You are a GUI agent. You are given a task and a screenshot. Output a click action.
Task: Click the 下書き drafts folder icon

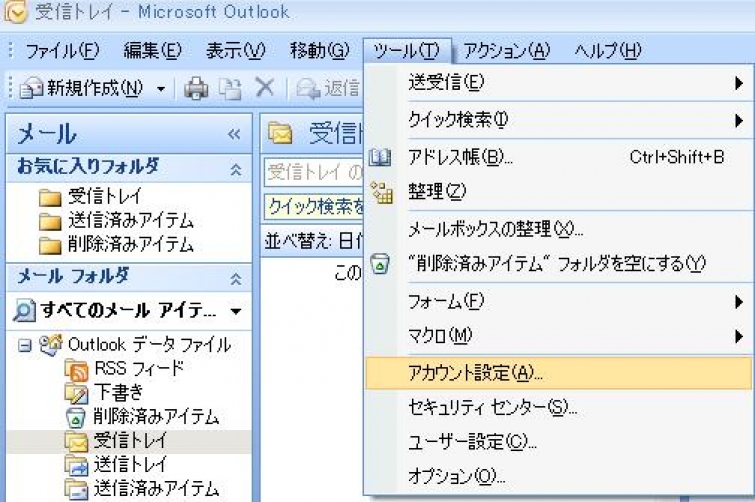pyautogui.click(x=77, y=393)
